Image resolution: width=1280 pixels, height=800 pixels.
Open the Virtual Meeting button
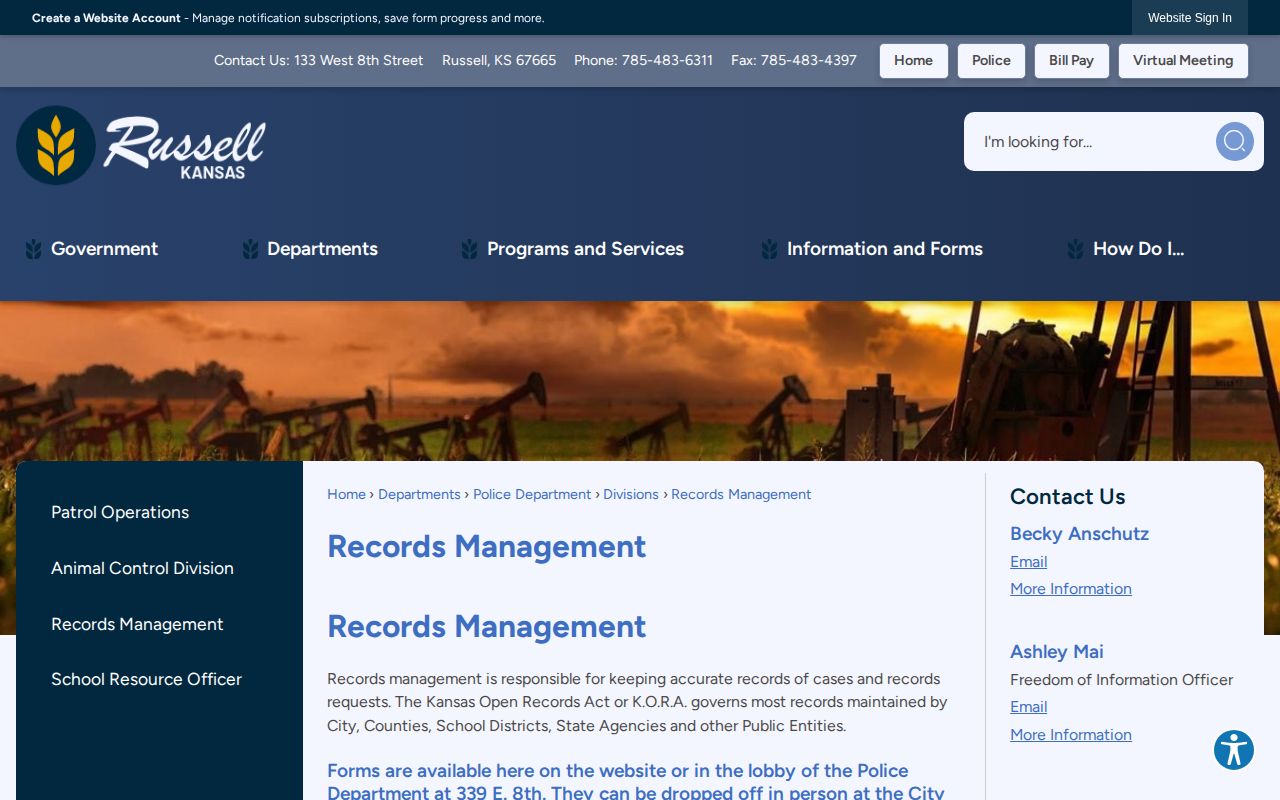click(1183, 60)
